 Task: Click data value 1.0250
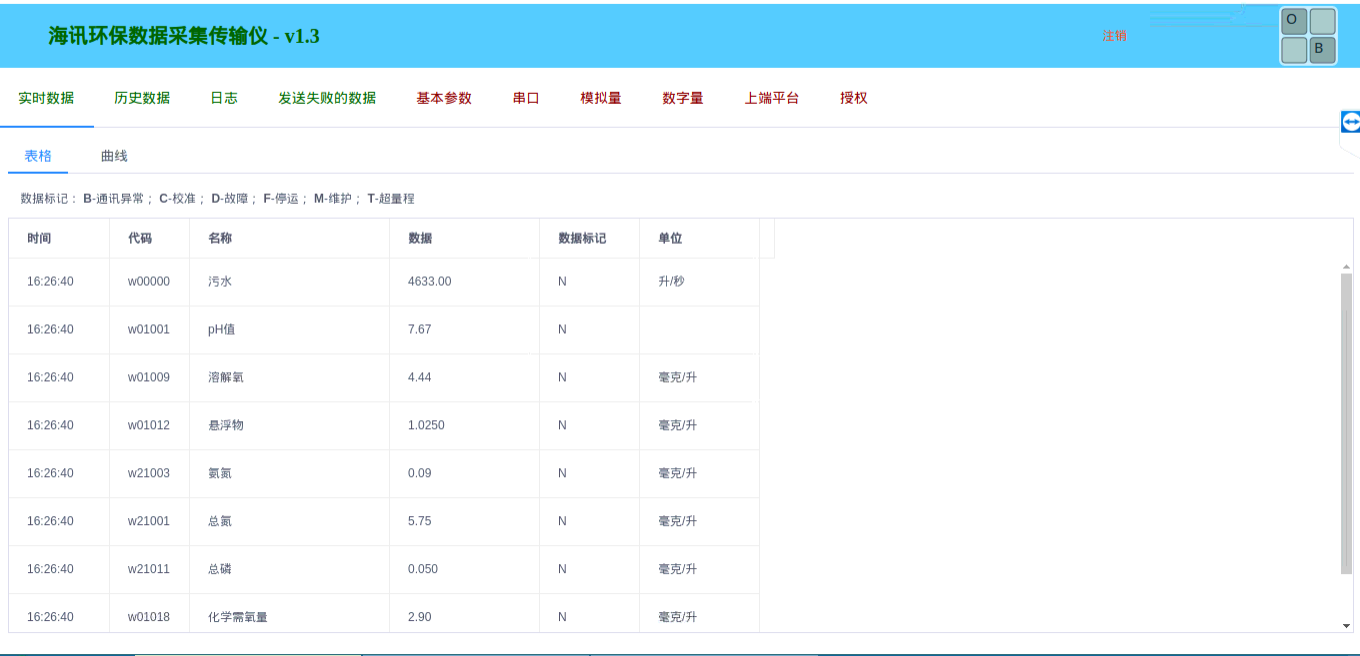coord(427,426)
